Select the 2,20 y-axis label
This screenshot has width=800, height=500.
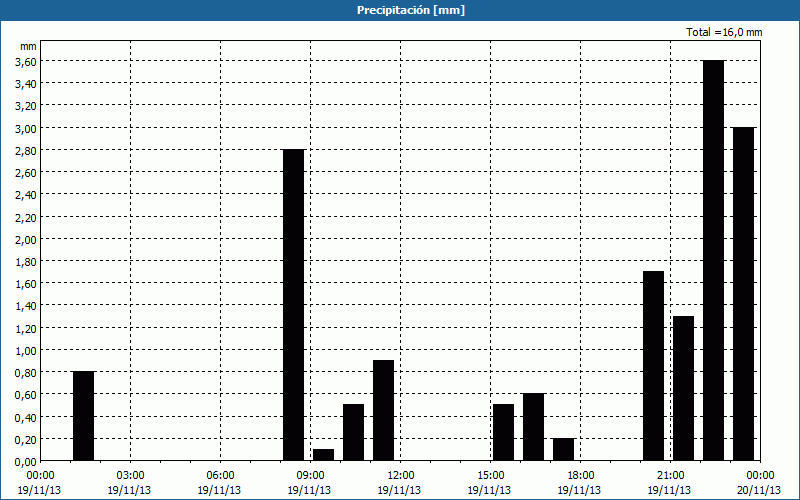26,217
